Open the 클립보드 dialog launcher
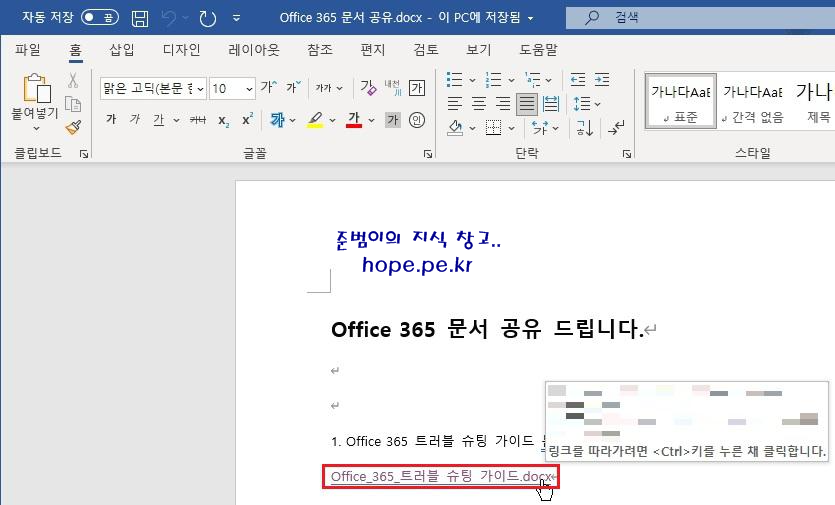The width and height of the screenshot is (835, 505). pyautogui.click(x=84, y=154)
